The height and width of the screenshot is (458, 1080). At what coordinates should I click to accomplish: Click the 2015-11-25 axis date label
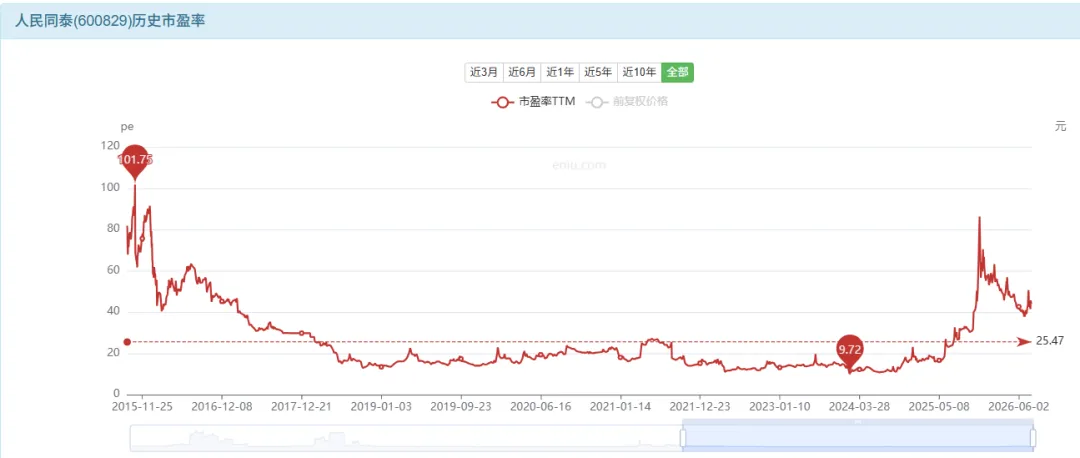click(141, 406)
